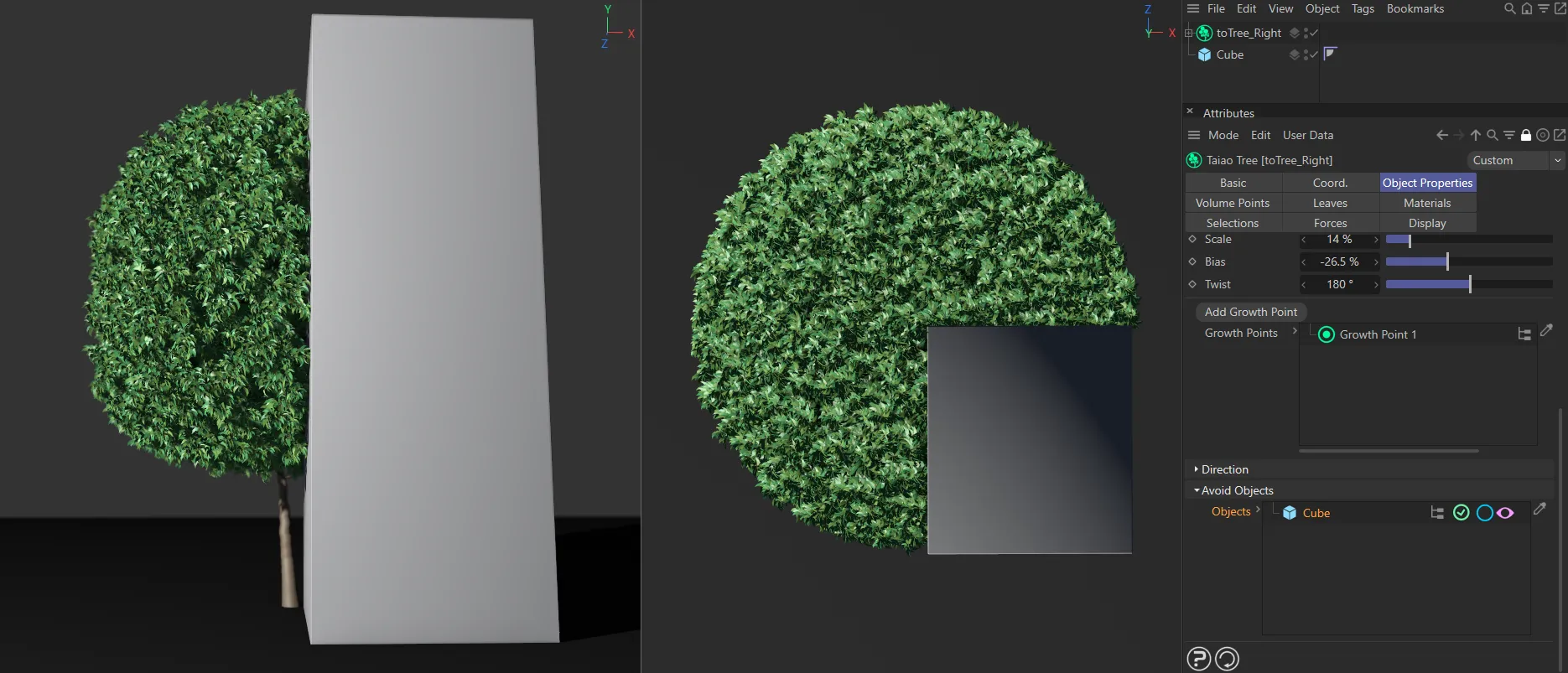Viewport: 1568px width, 673px height.
Task: Switch to the Leaves tab
Action: tap(1330, 203)
